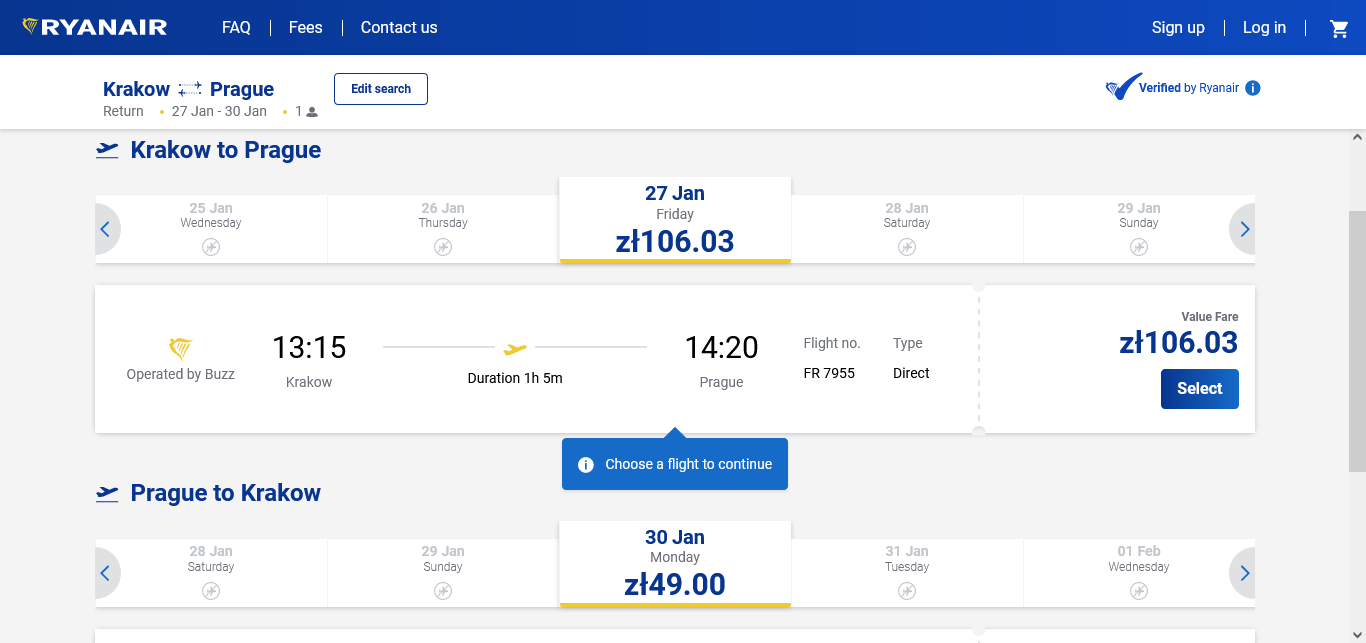This screenshot has width=1366, height=643.
Task: Open Contact us page
Action: coord(399,28)
